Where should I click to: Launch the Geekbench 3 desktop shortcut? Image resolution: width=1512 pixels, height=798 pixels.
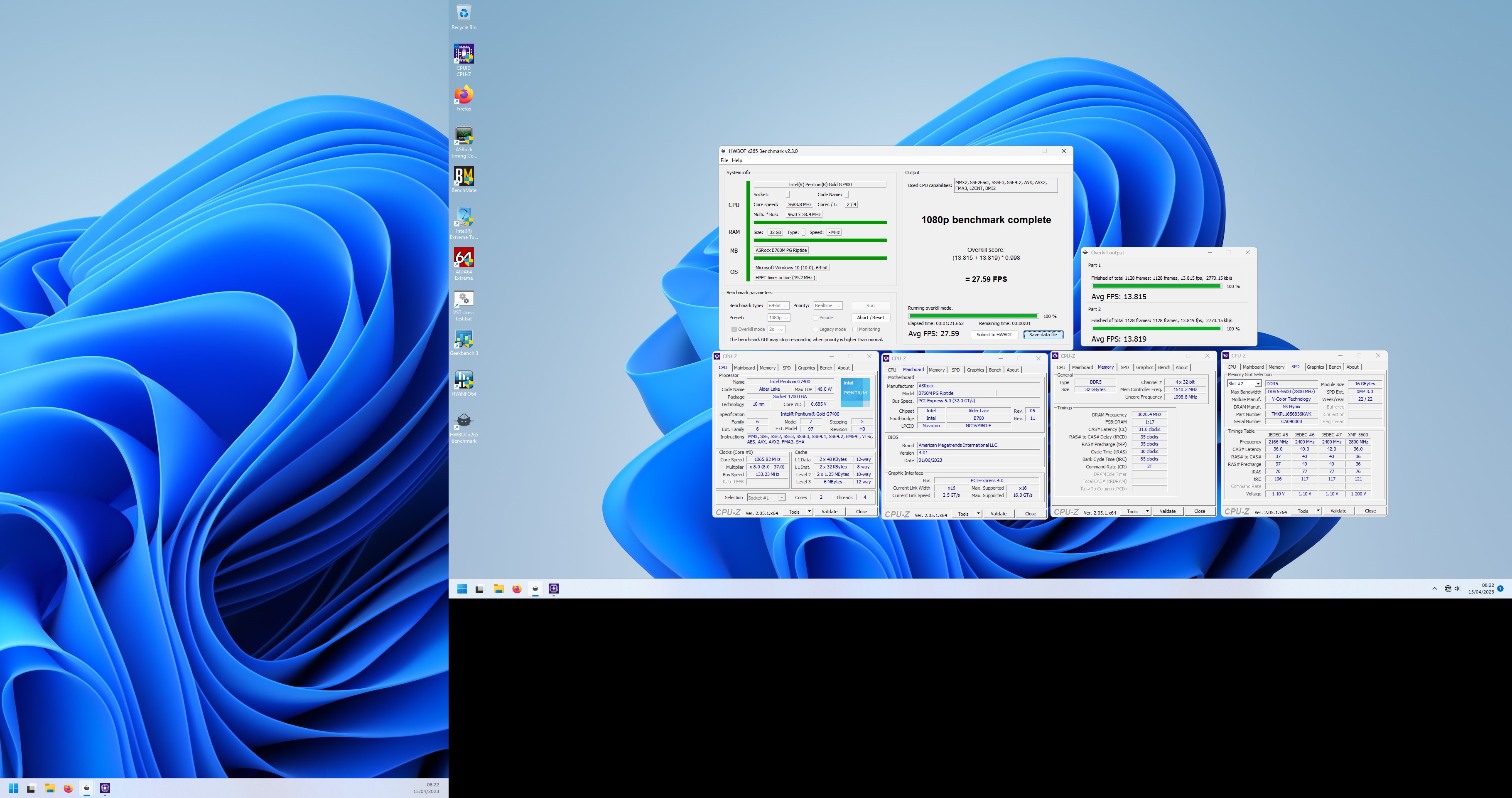[464, 343]
